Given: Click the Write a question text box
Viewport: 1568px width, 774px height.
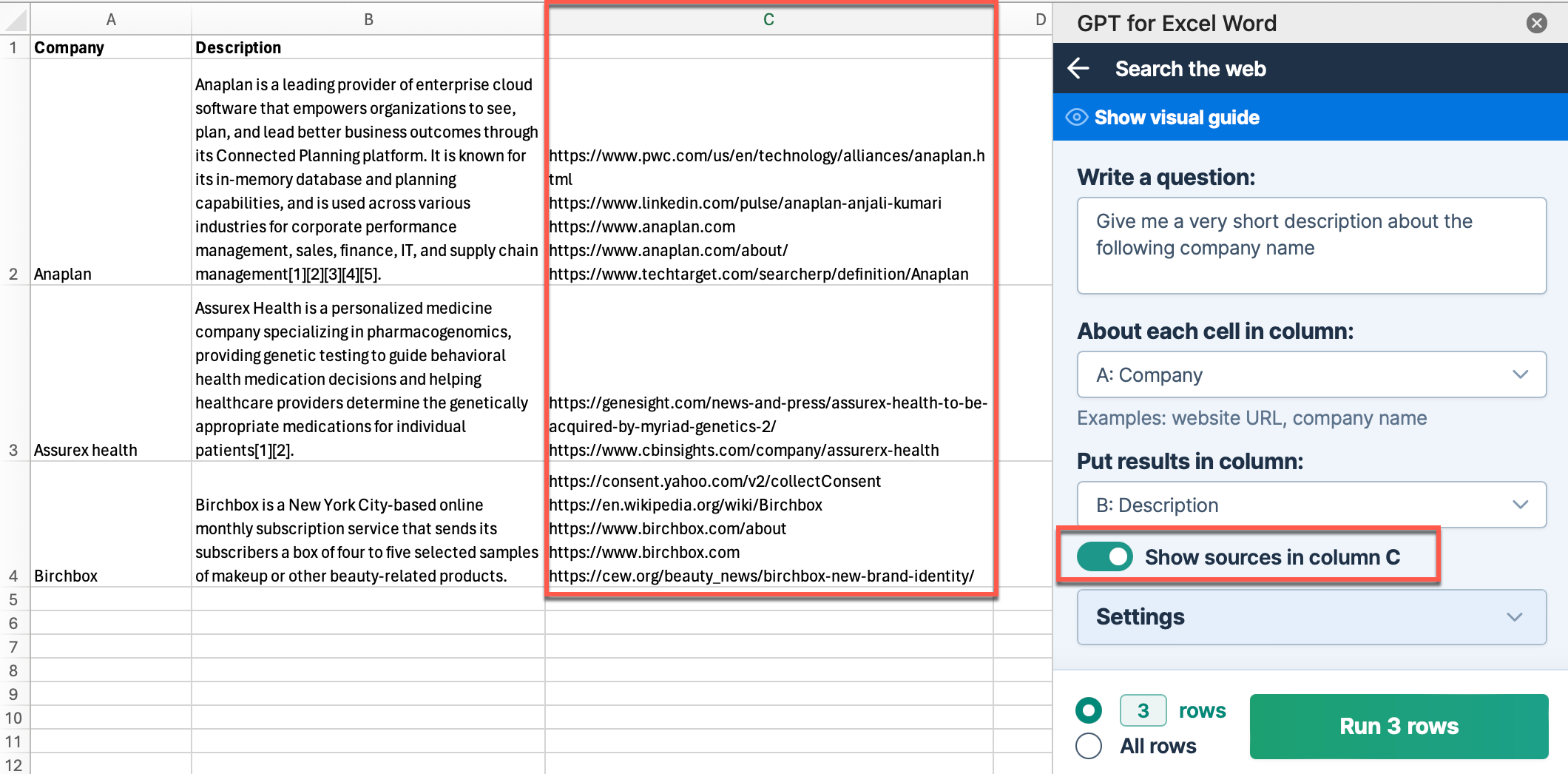Looking at the screenshot, I should pos(1311,246).
